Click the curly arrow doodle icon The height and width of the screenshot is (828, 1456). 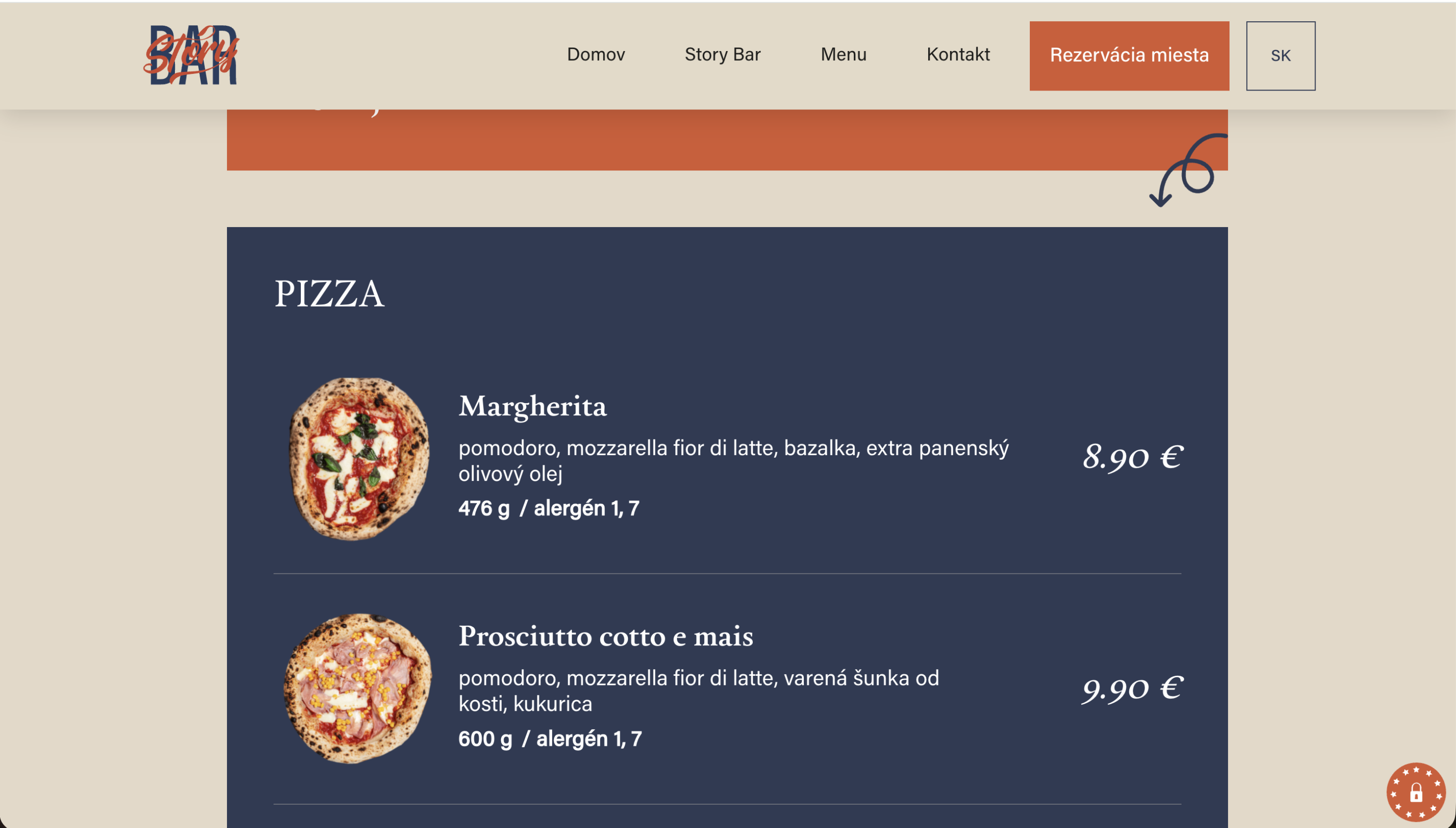pyautogui.click(x=1187, y=170)
